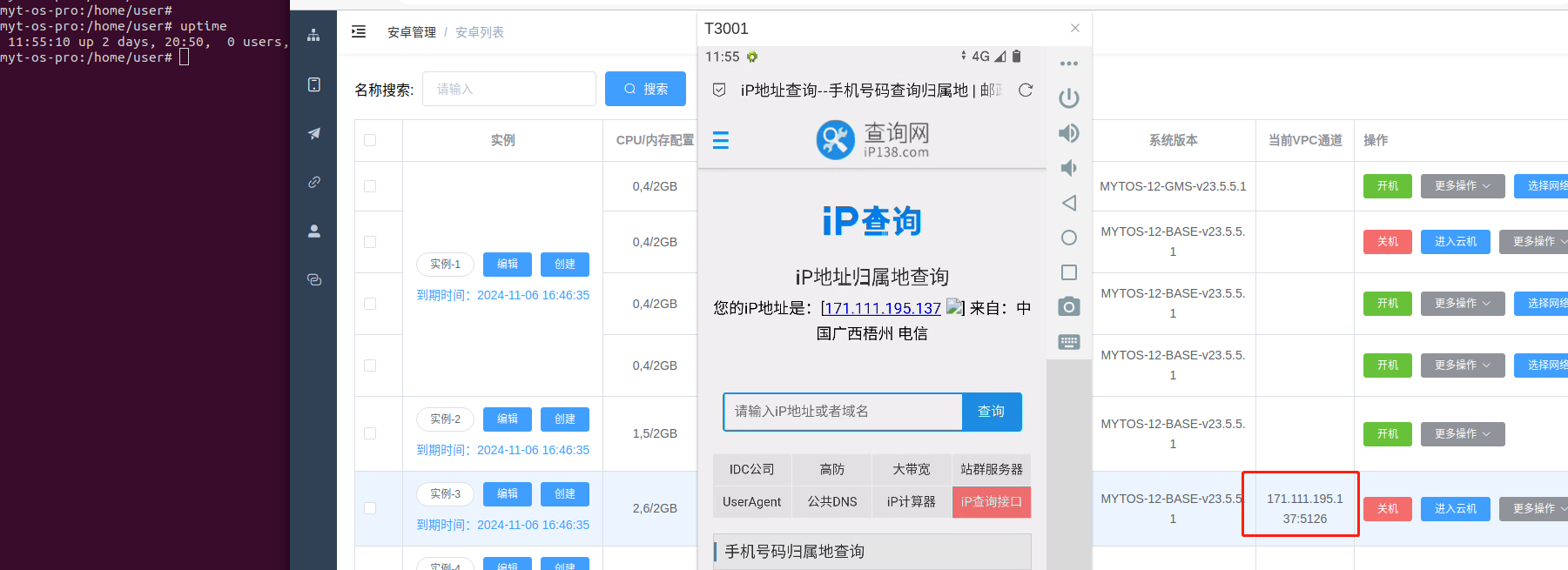
Task: Open 大带宽 in the phone page
Action: [912, 469]
